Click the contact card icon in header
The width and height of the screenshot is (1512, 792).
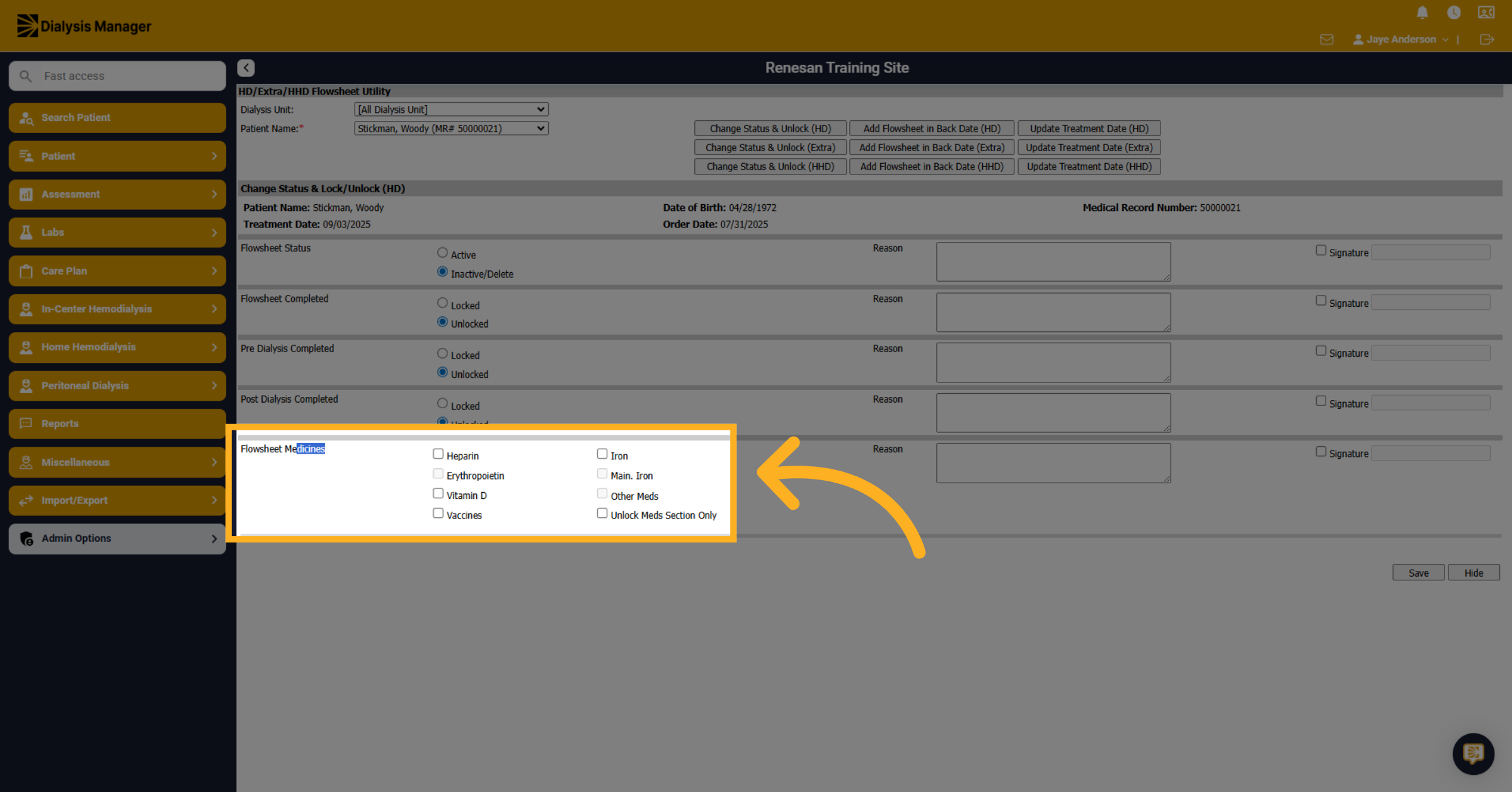(1486, 13)
